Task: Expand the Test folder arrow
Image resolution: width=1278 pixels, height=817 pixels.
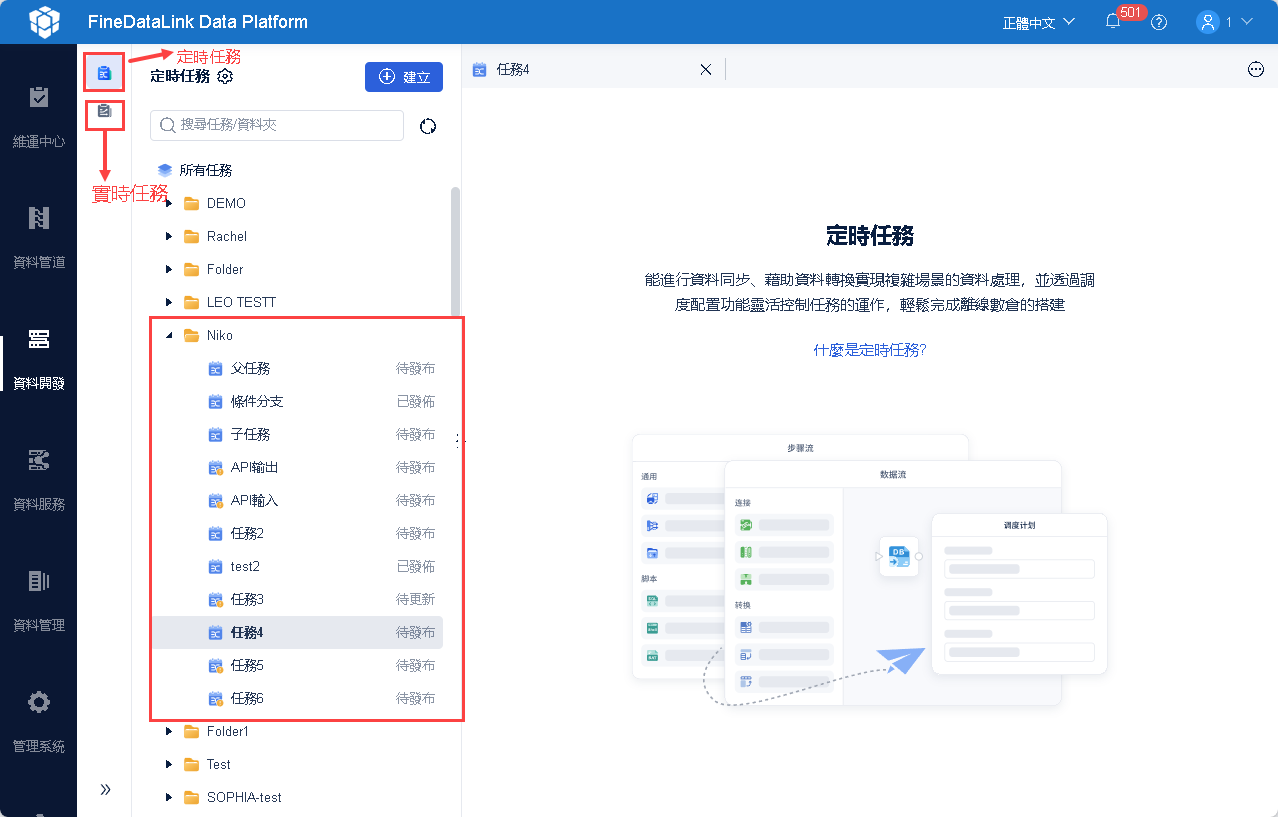Action: pyautogui.click(x=168, y=764)
